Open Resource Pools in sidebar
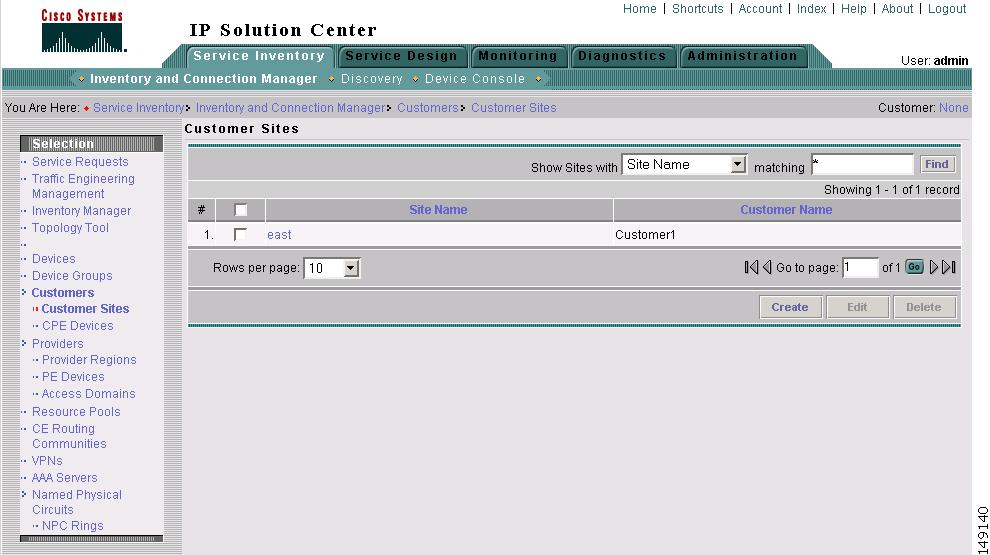 [76, 412]
